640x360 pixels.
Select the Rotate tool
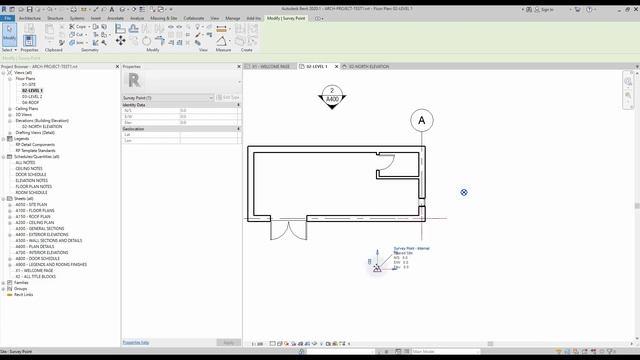click(147, 41)
